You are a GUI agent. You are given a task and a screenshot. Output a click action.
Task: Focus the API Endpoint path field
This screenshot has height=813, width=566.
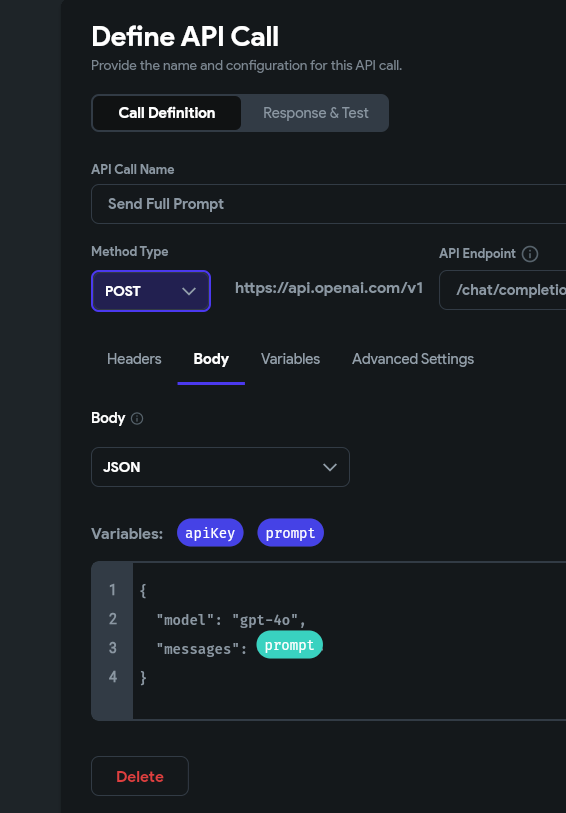pos(503,290)
